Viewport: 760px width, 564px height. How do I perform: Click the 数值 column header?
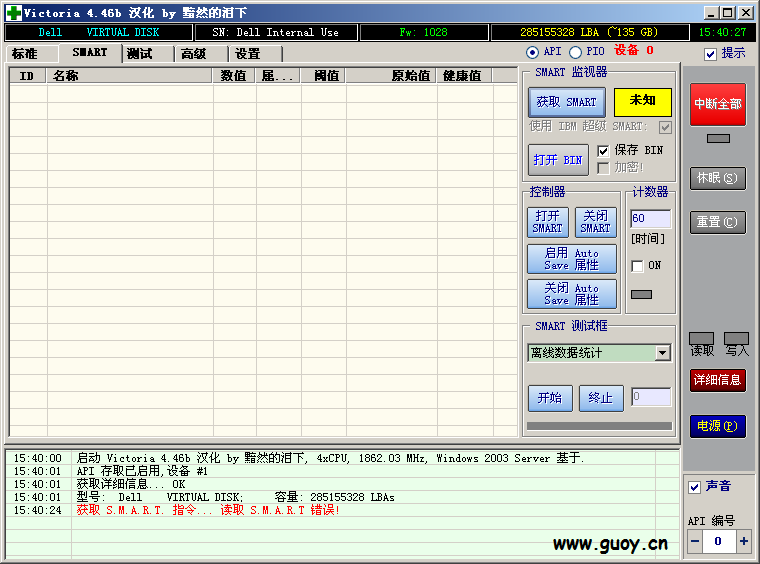[234, 76]
